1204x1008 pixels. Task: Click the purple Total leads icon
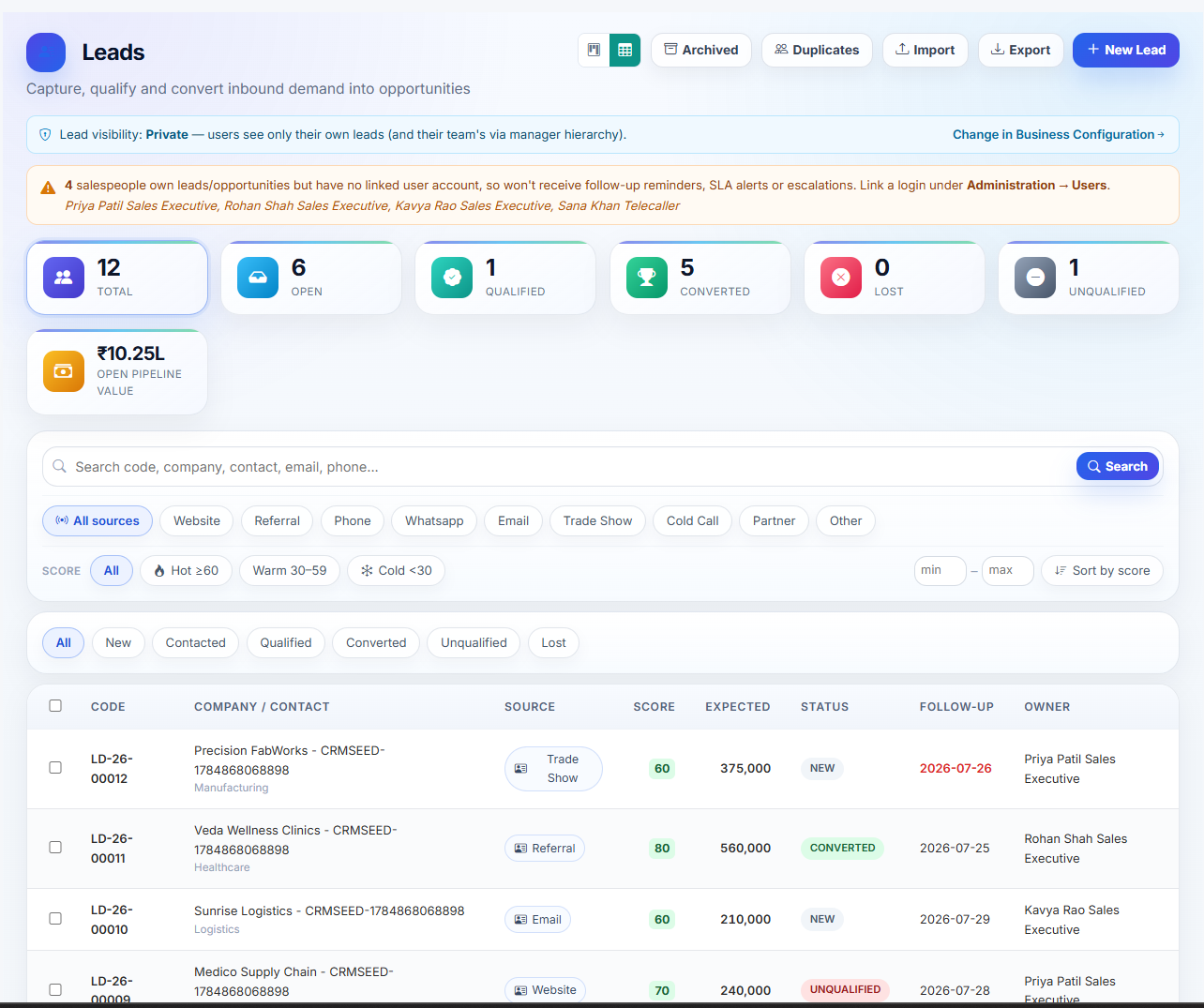pos(64,278)
